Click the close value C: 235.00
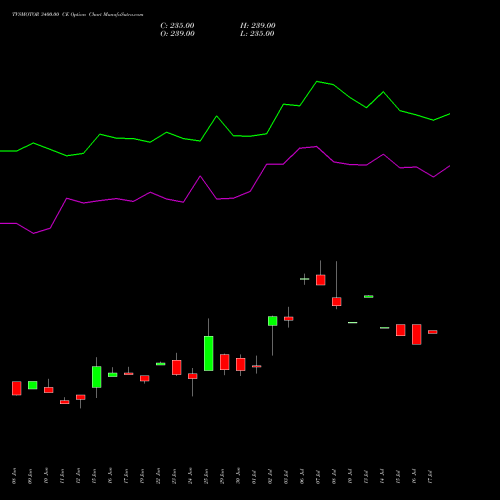 (177, 26)
